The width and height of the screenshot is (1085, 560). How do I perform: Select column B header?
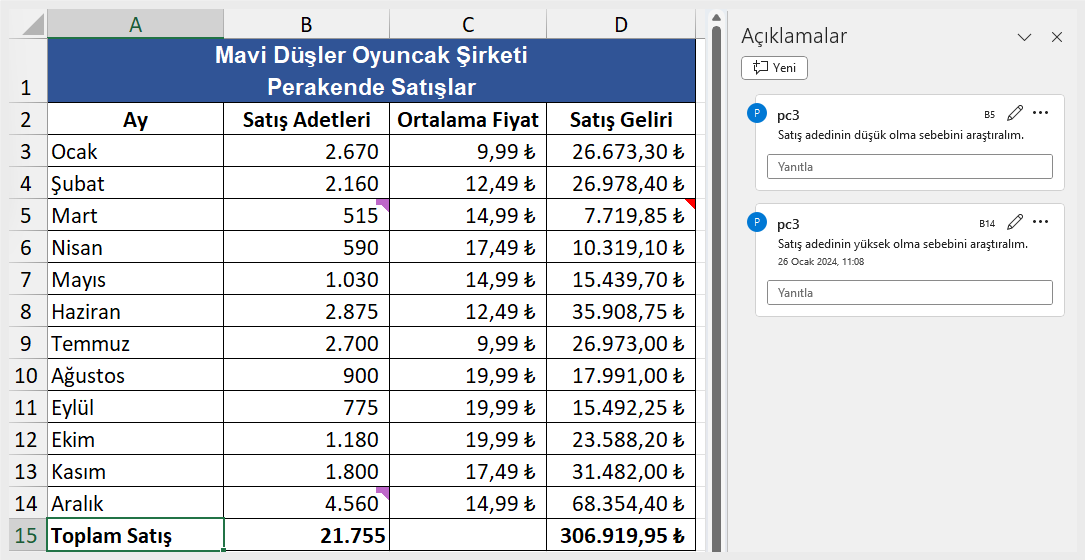307,25
